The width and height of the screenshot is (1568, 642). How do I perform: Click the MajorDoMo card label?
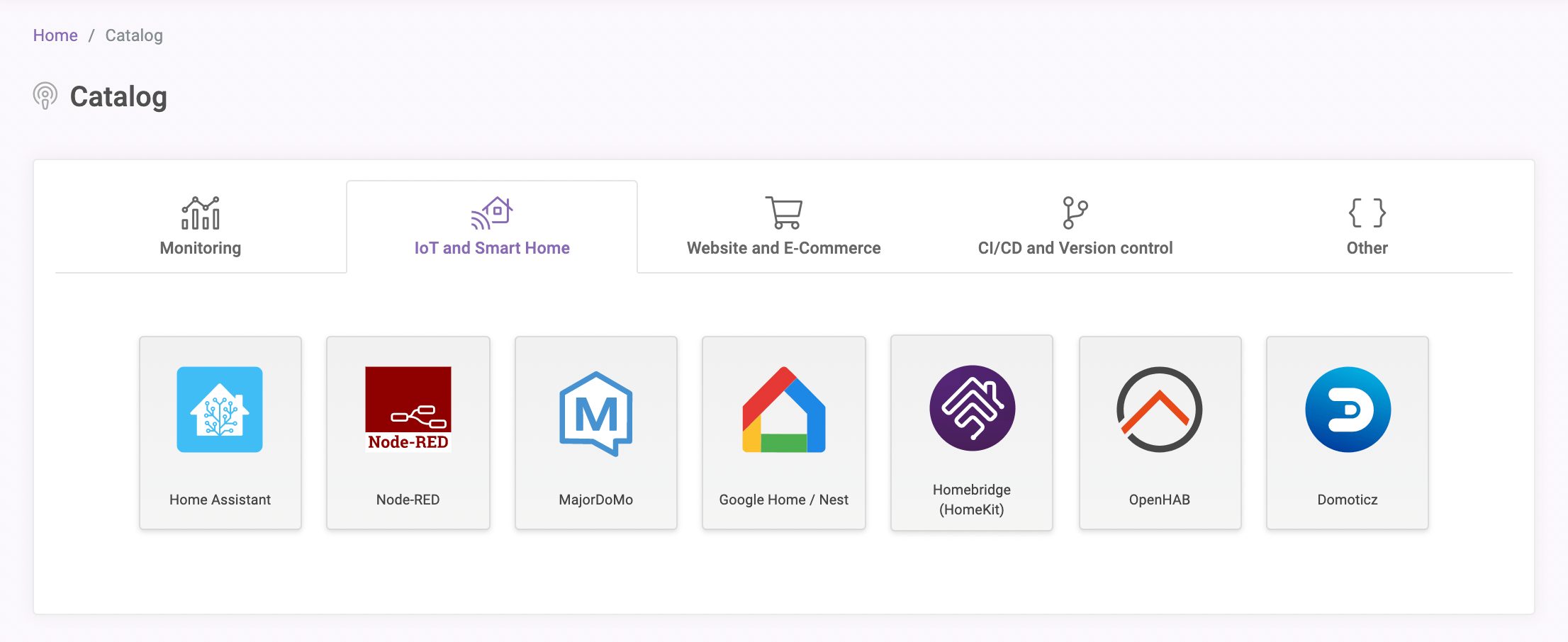[596, 500]
